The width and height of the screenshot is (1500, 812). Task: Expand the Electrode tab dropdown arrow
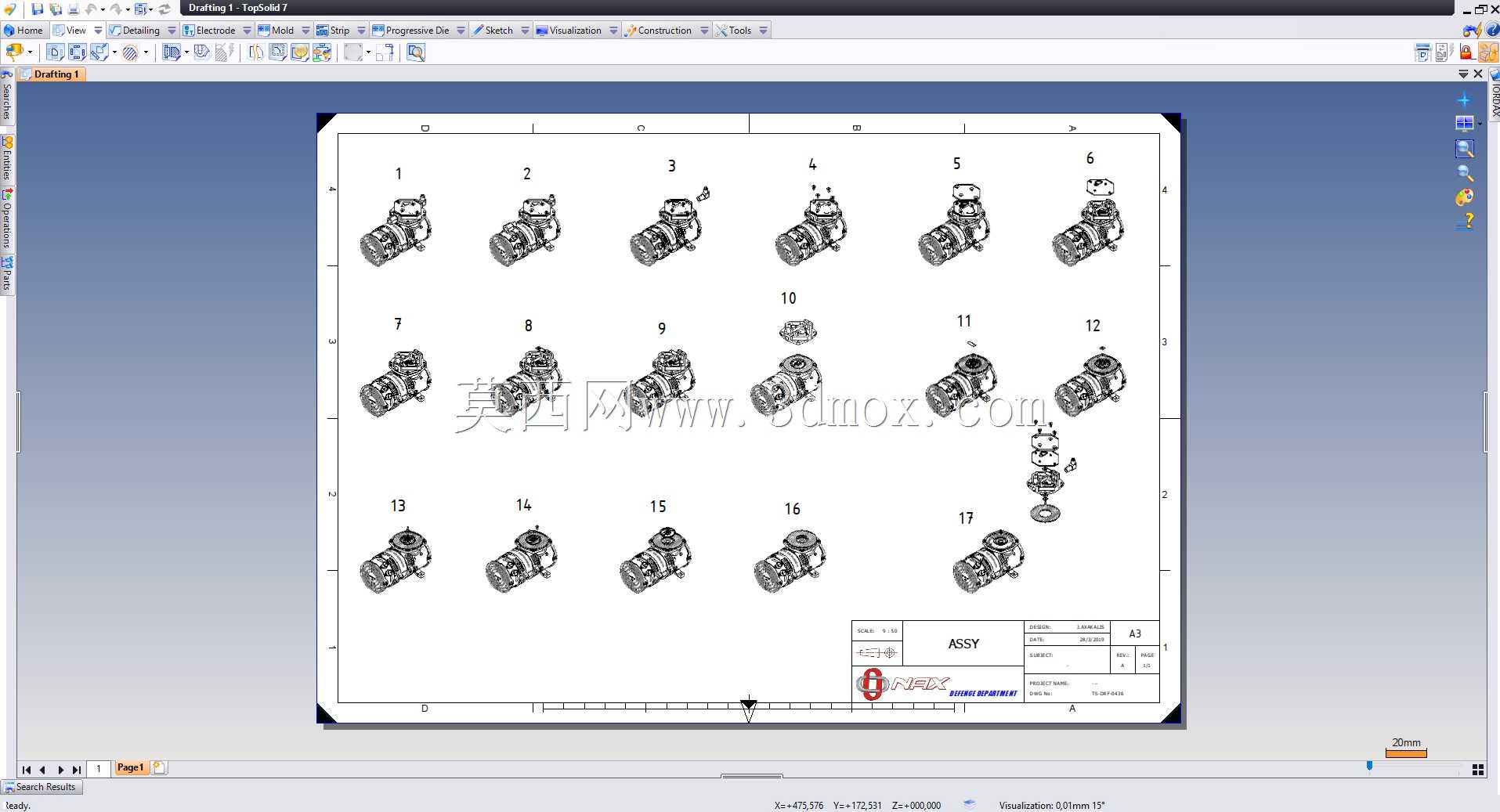click(247, 31)
